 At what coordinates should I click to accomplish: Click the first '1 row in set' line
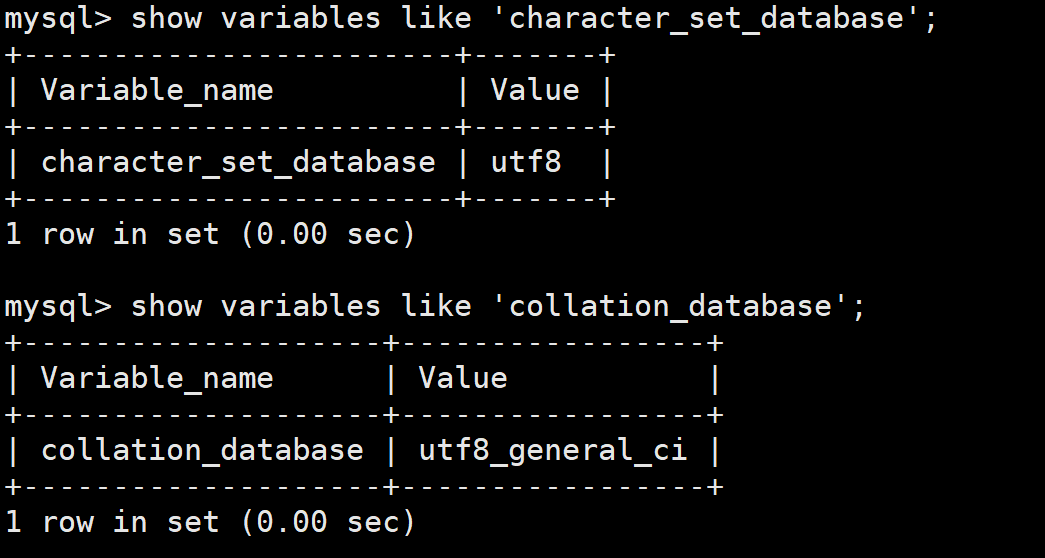(x=210, y=235)
